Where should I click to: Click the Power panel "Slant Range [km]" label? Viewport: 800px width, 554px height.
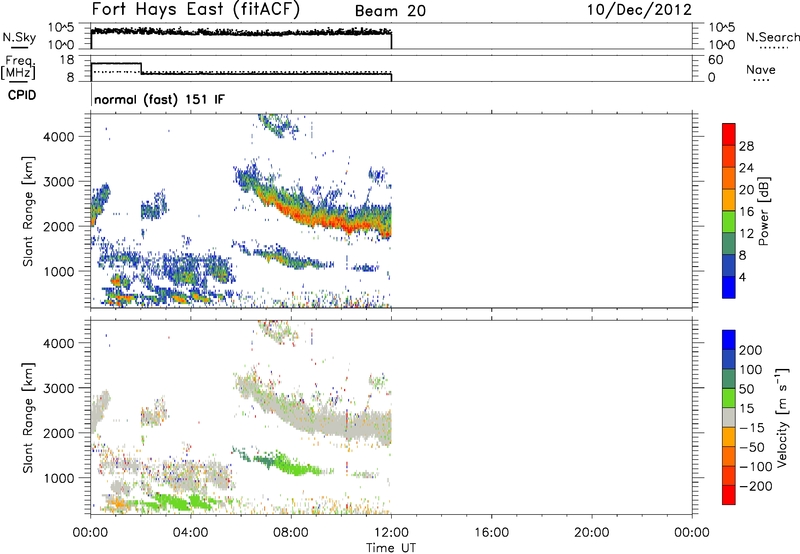click(x=28, y=211)
